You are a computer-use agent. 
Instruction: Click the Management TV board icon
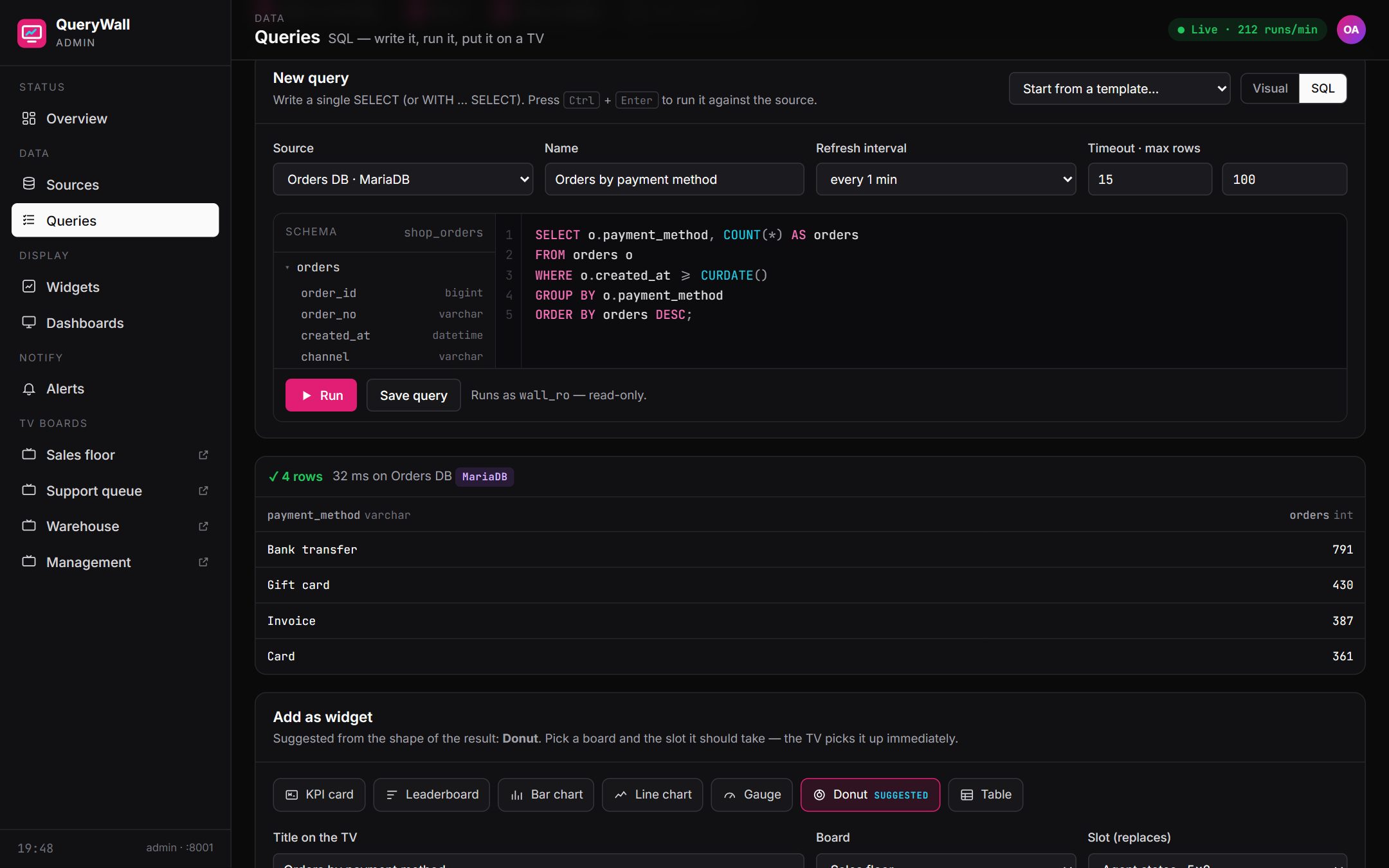29,562
